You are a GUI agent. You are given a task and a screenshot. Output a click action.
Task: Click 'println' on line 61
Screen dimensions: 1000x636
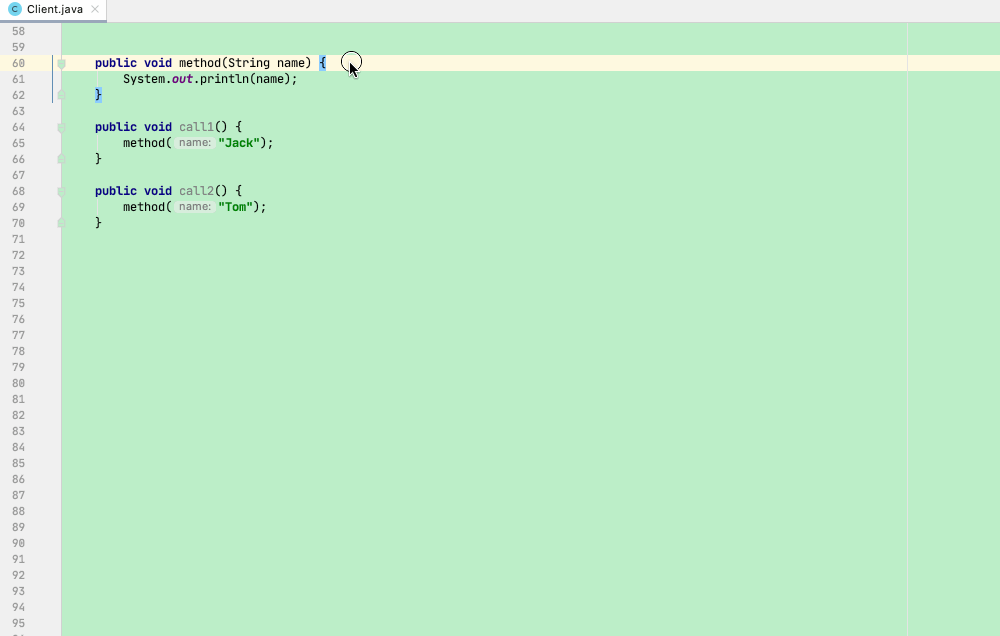point(224,79)
